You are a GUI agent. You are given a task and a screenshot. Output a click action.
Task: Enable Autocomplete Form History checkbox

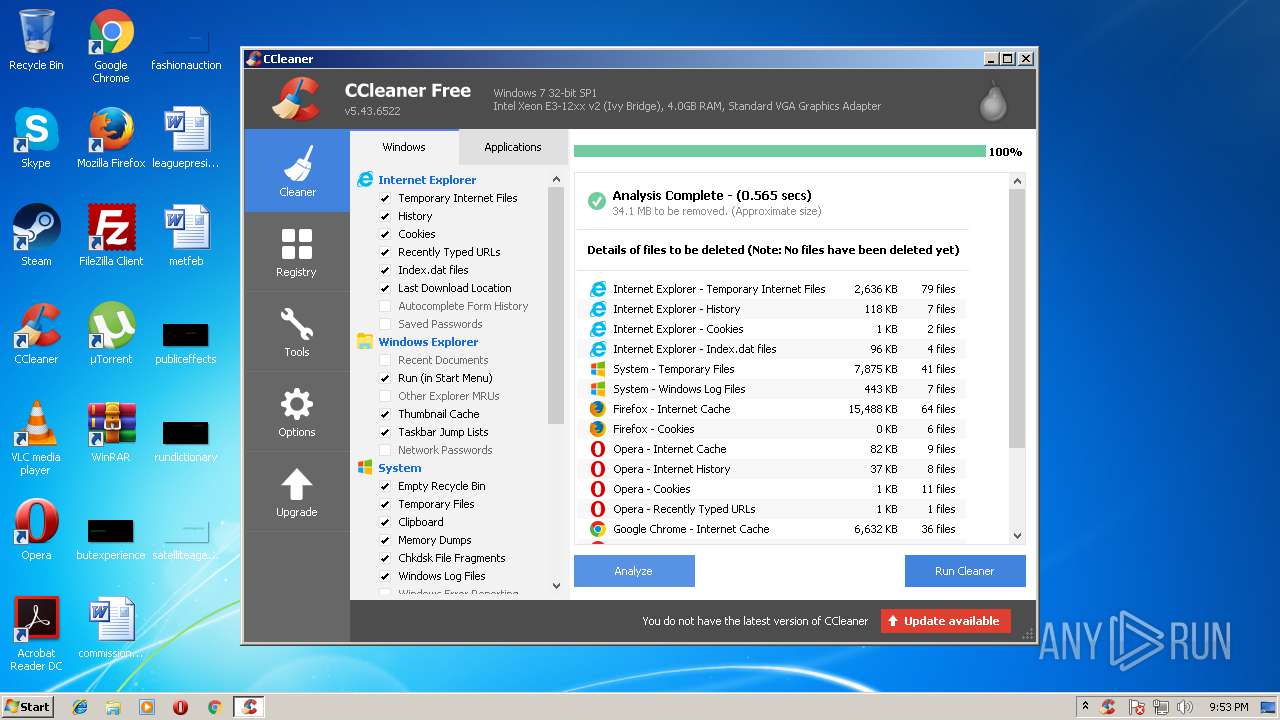385,306
